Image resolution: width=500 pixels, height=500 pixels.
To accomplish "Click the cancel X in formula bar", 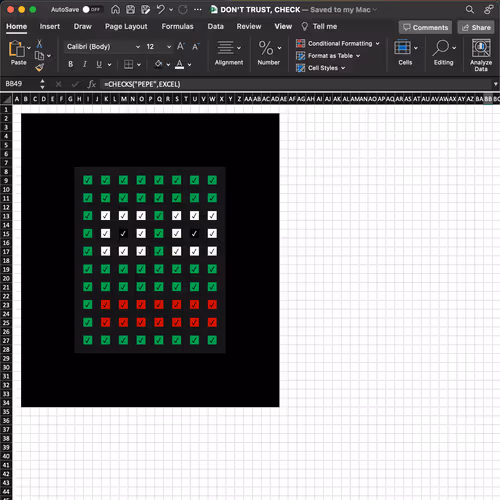I will click(x=58, y=84).
